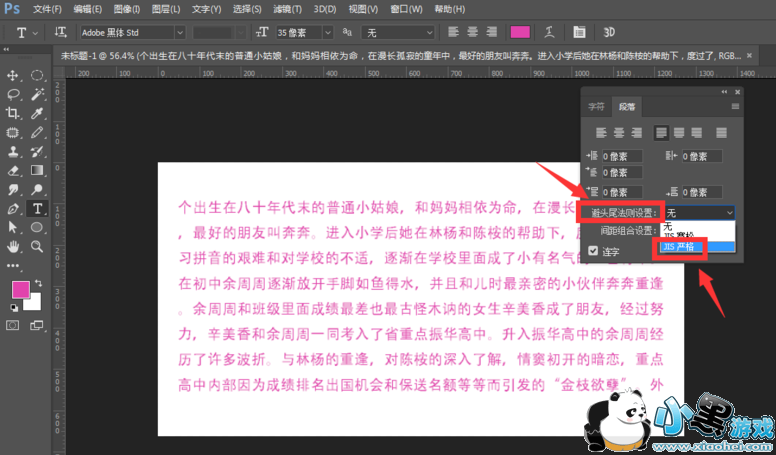Switch to the 字符 tab
776x455 pixels.
[596, 106]
